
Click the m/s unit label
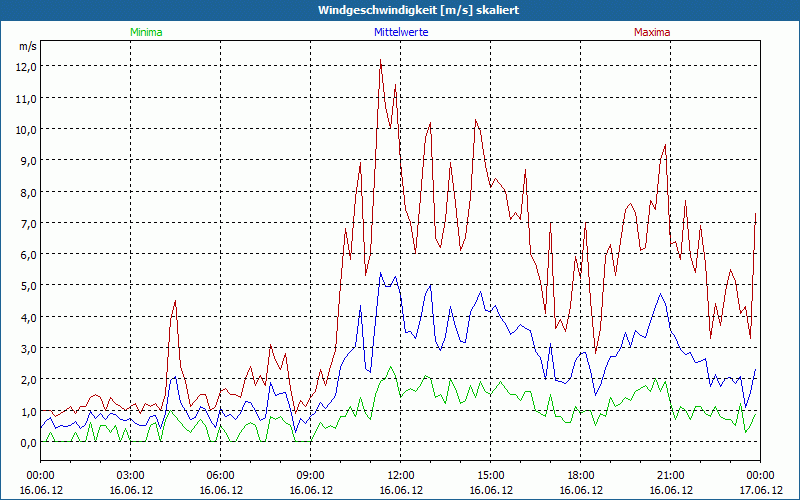tap(28, 46)
